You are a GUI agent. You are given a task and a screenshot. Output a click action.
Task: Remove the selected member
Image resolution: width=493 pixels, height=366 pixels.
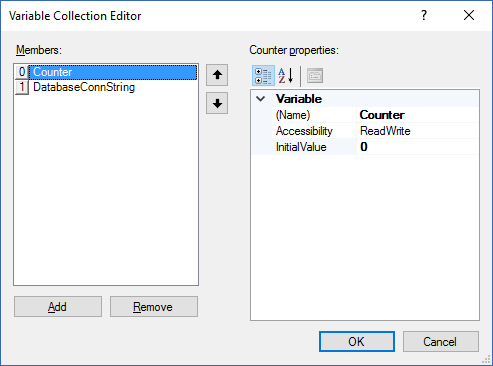tap(154, 307)
